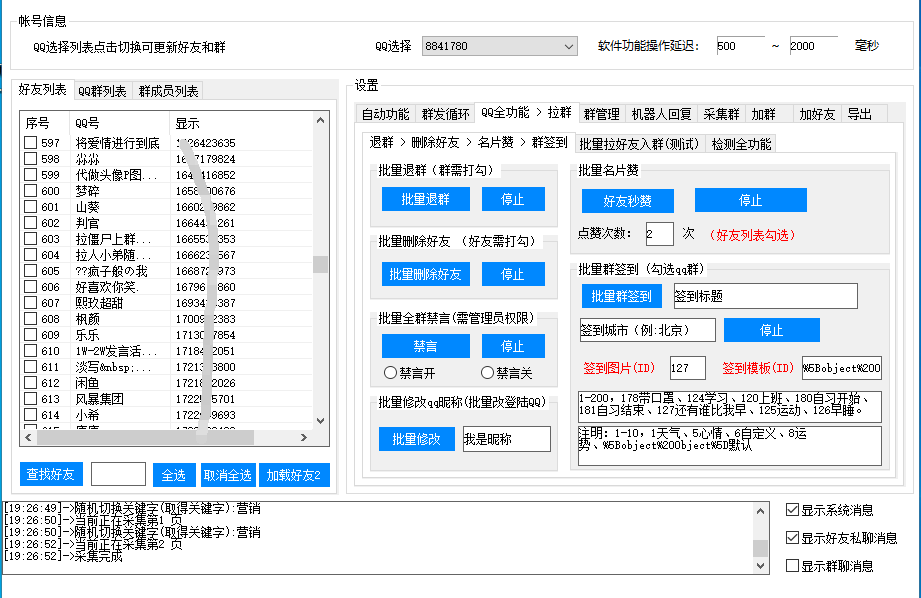Click 停止 beside the 签到城市 field
921x598 pixels.
771,330
